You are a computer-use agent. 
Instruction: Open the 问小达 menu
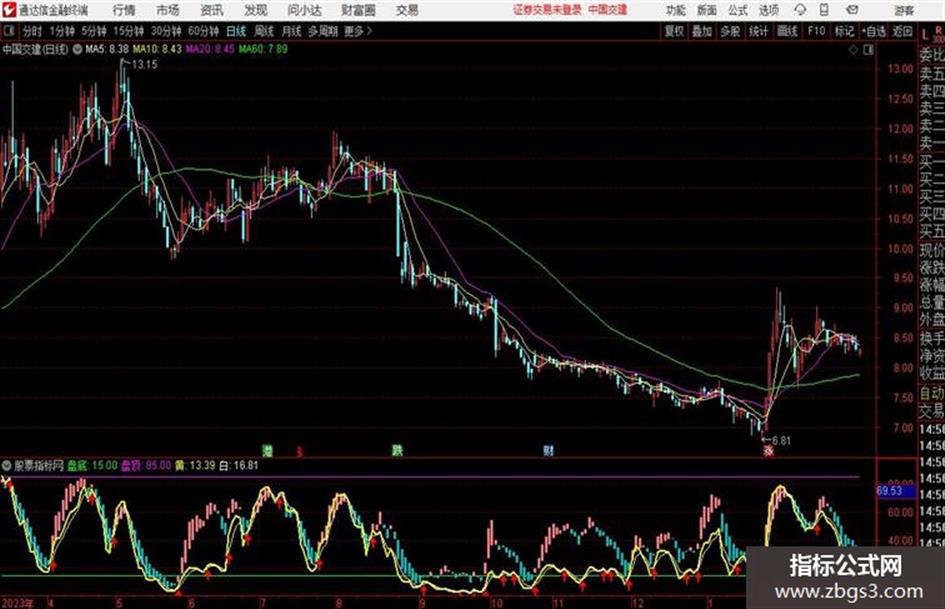[x=304, y=10]
